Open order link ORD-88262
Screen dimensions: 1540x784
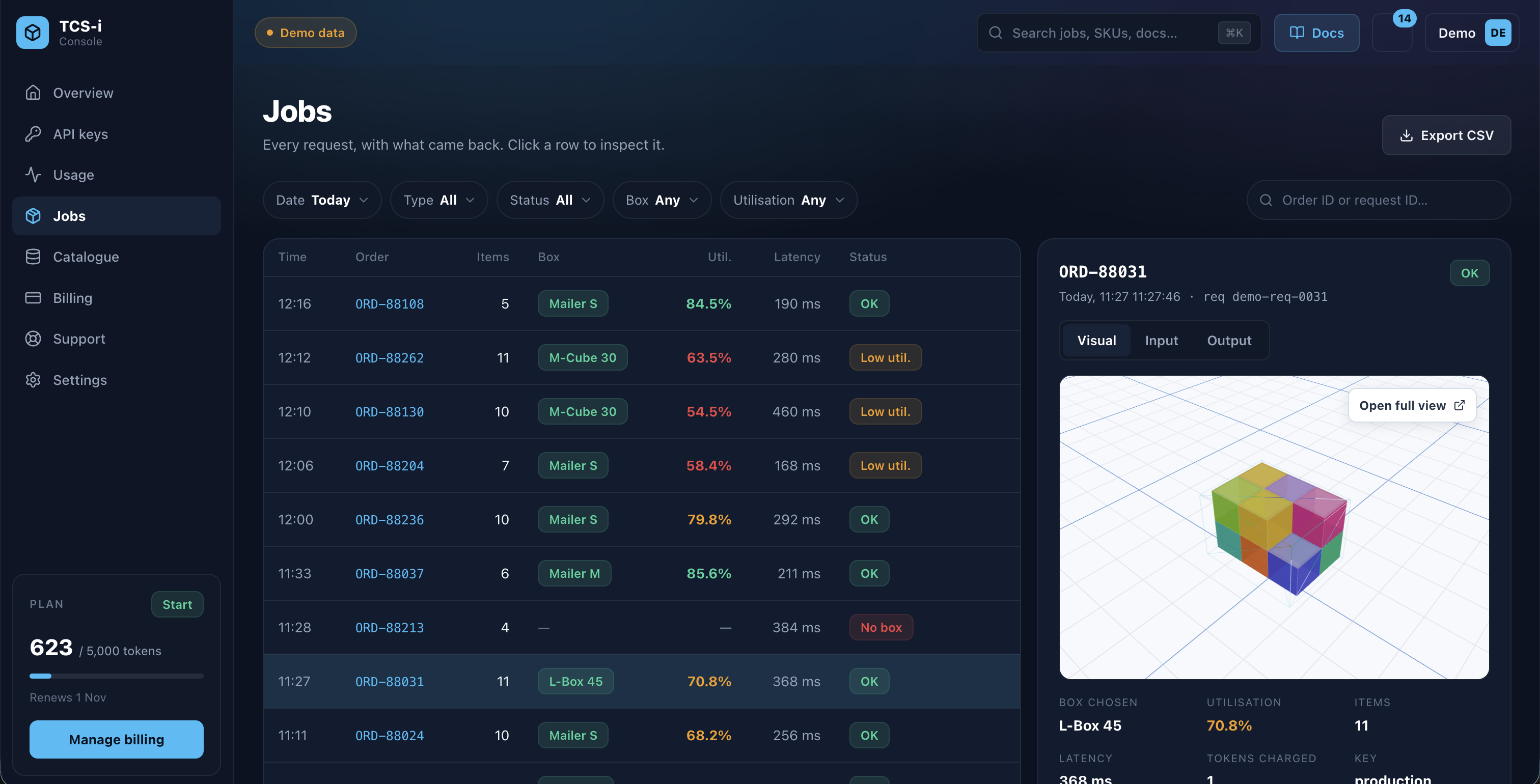click(x=389, y=358)
